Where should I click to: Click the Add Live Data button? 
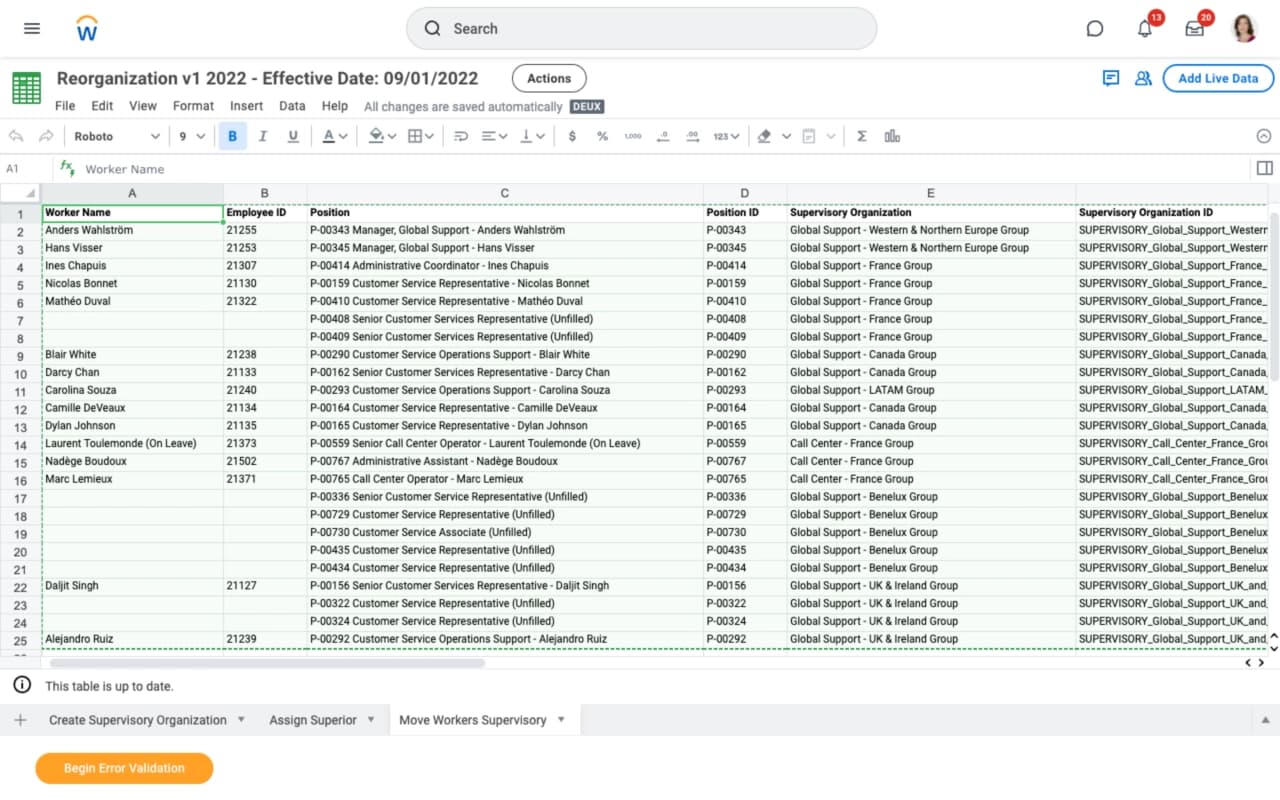click(1218, 78)
